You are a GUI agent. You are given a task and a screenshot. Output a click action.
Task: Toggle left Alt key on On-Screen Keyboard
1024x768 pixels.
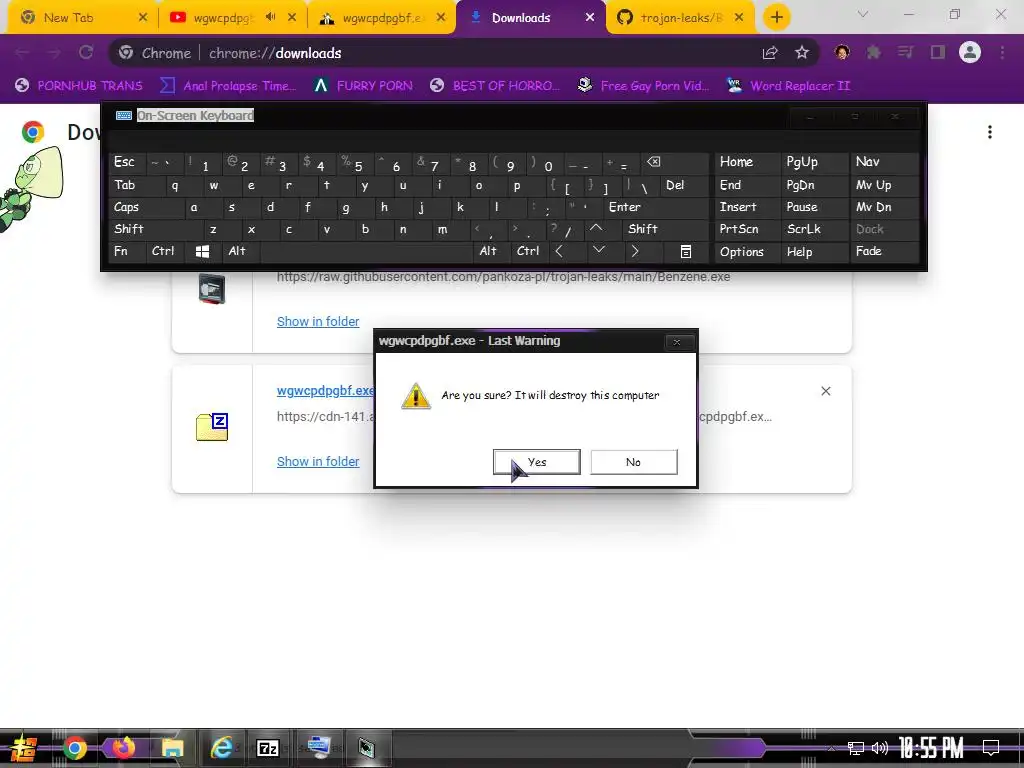click(x=240, y=251)
